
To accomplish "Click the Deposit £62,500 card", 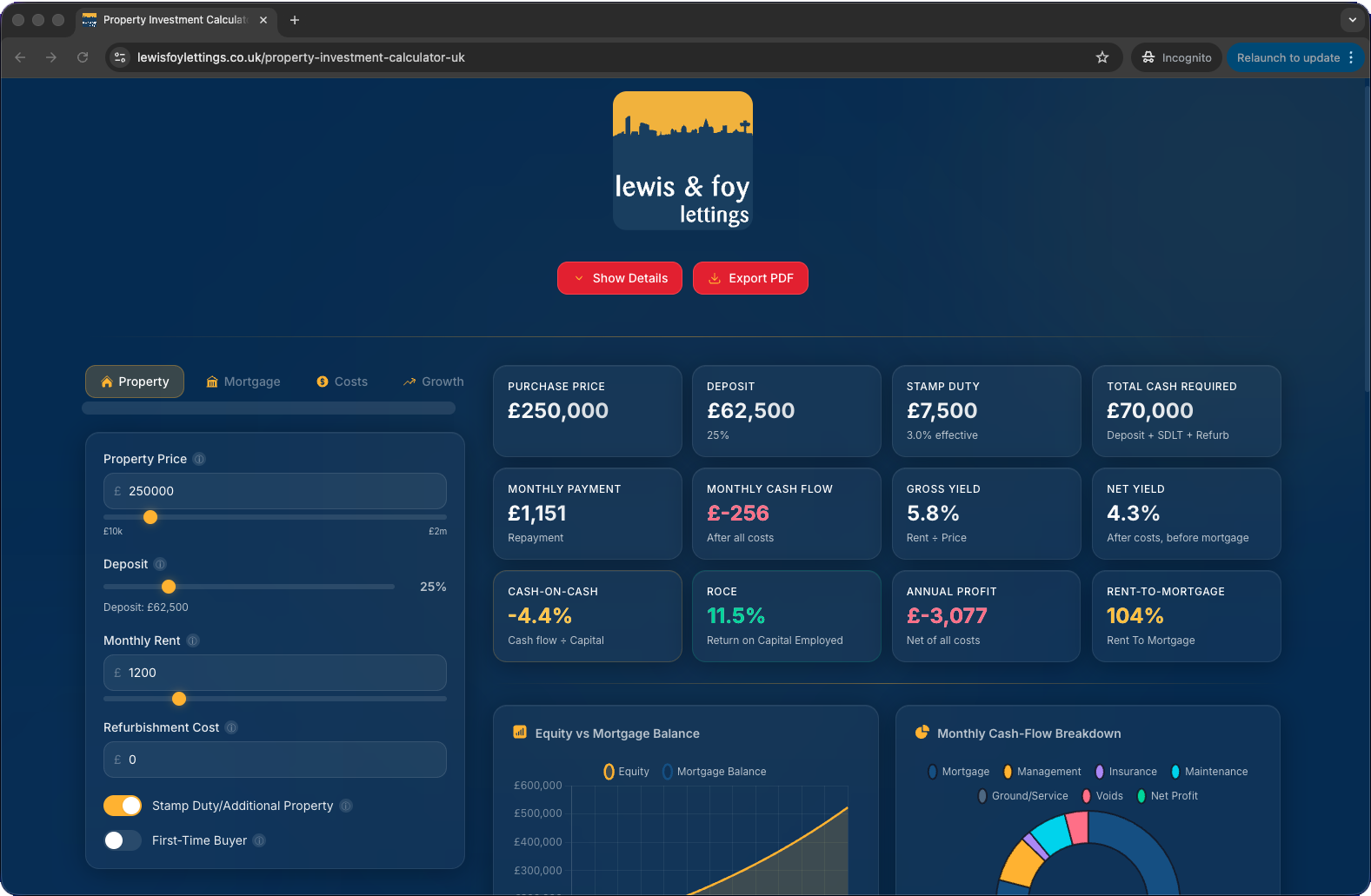I will 787,411.
